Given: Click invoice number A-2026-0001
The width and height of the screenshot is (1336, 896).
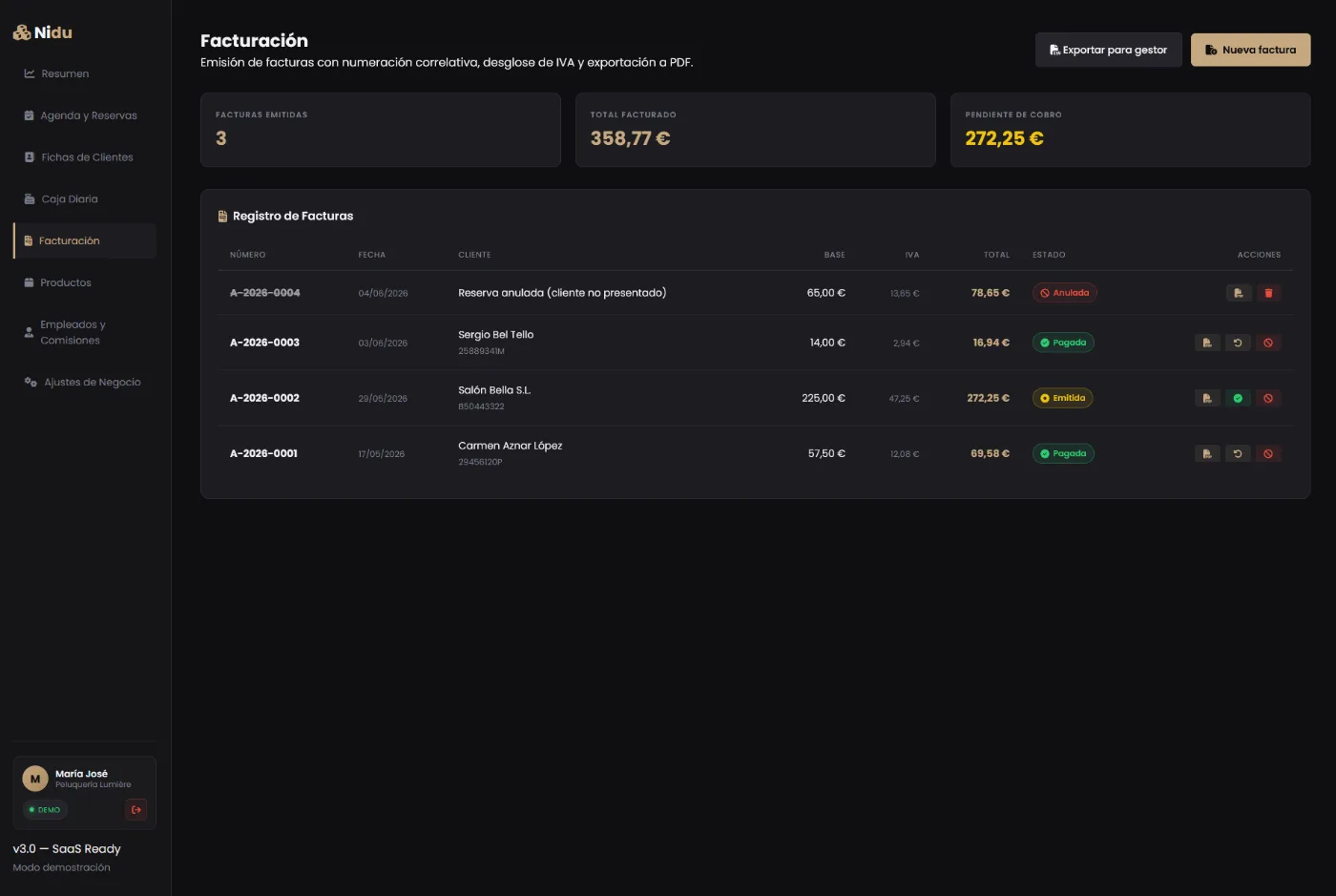Looking at the screenshot, I should tap(263, 453).
